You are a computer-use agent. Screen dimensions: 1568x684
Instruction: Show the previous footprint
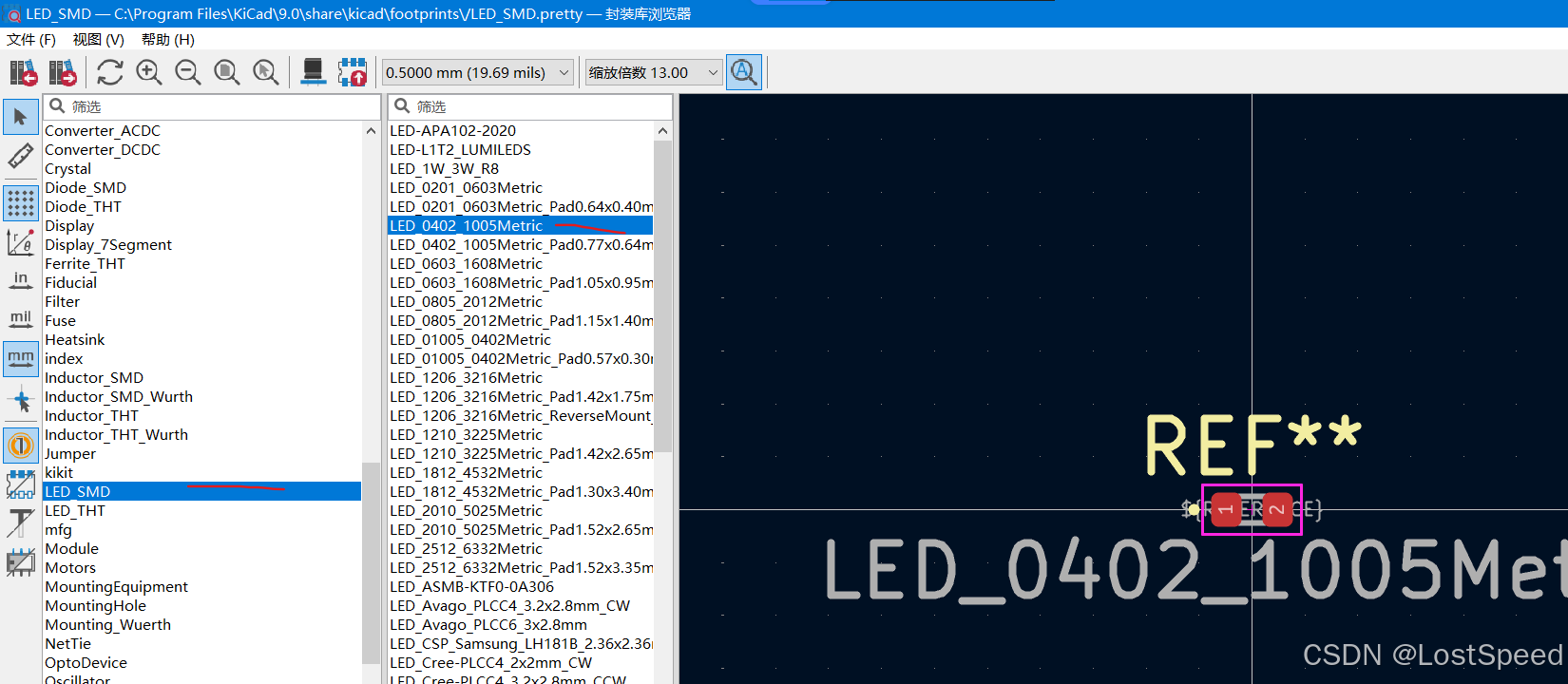(23, 72)
